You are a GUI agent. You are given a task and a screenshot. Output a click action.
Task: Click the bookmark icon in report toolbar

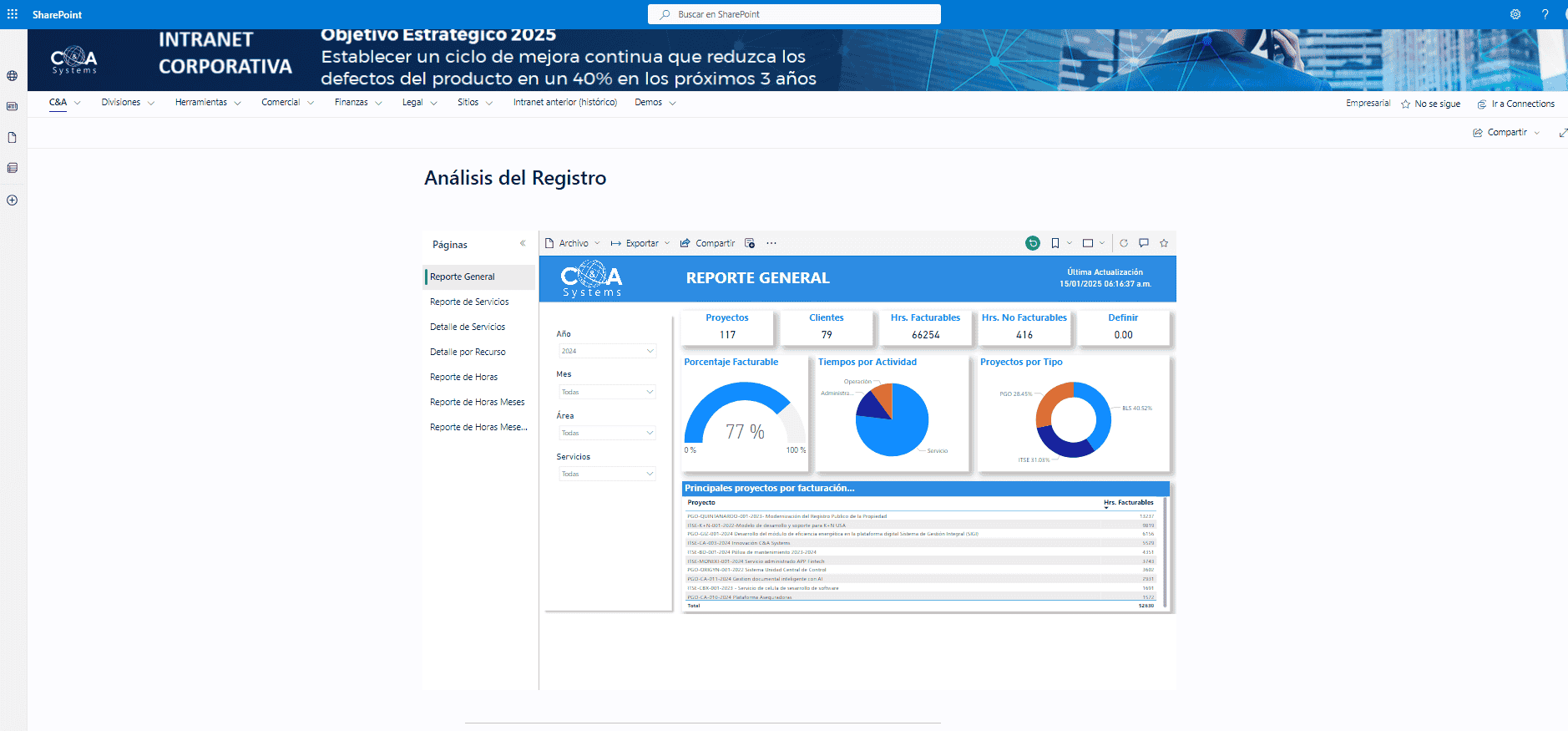(1055, 243)
